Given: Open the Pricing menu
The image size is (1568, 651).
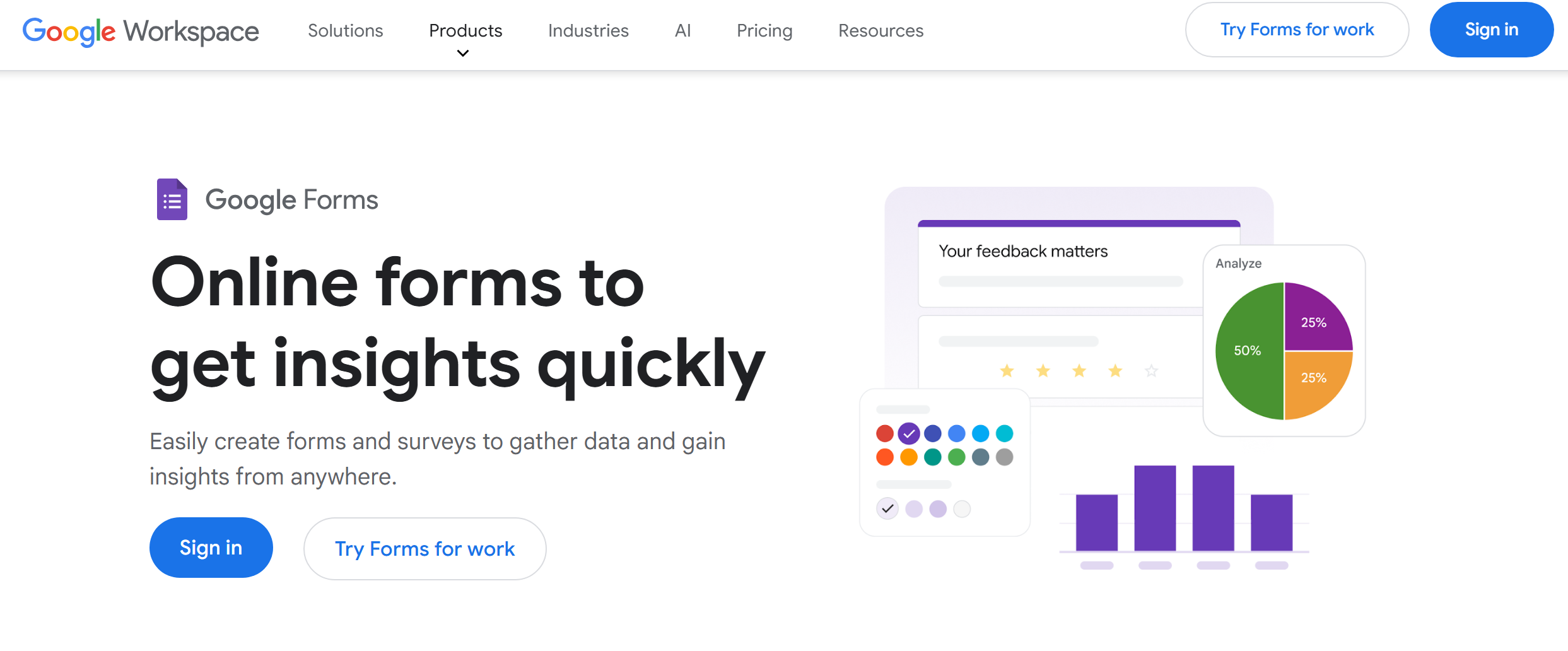Looking at the screenshot, I should (764, 30).
